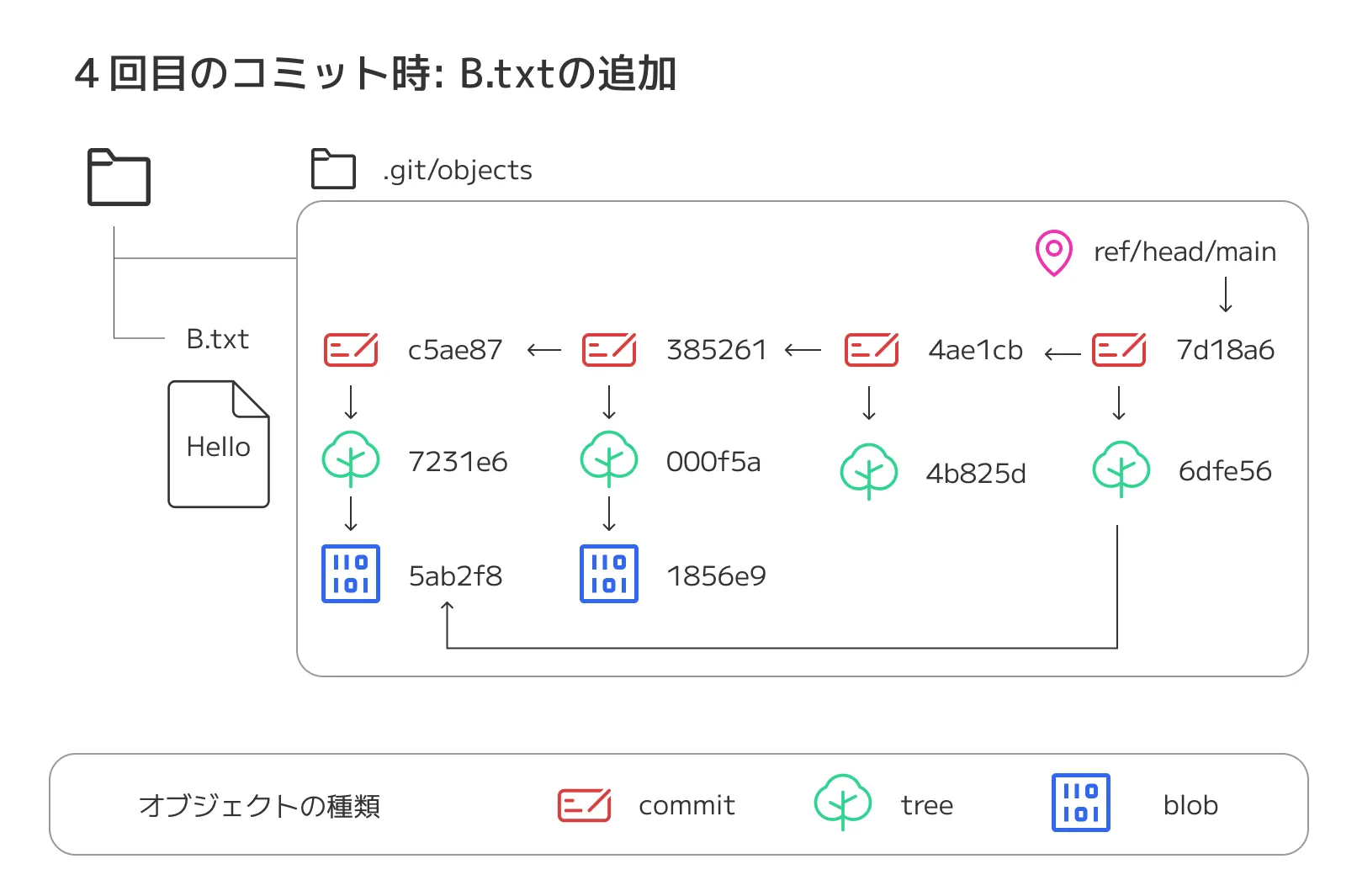Click the pink ref/head/main pin marker
The width and height of the screenshot is (1357, 896).
(x=1053, y=252)
